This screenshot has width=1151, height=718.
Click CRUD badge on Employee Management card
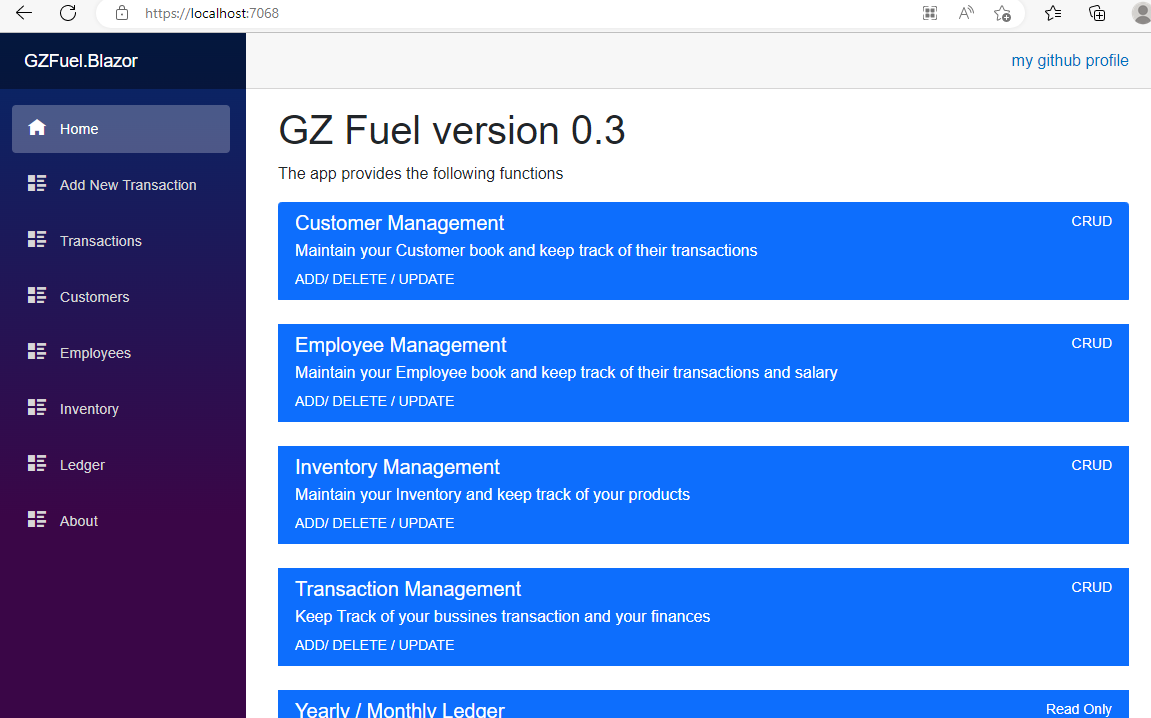pyautogui.click(x=1092, y=343)
